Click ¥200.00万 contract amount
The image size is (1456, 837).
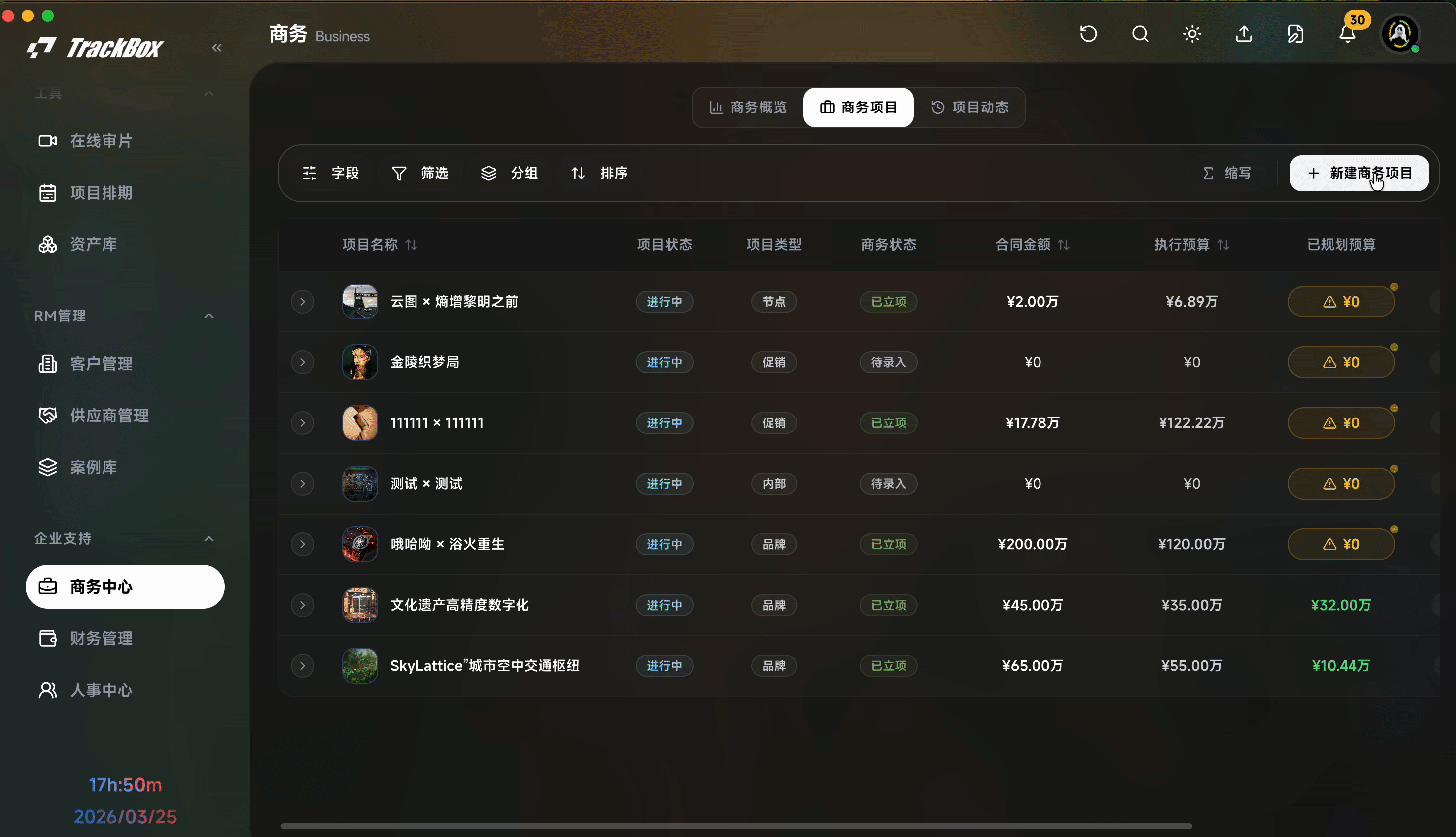point(1033,544)
